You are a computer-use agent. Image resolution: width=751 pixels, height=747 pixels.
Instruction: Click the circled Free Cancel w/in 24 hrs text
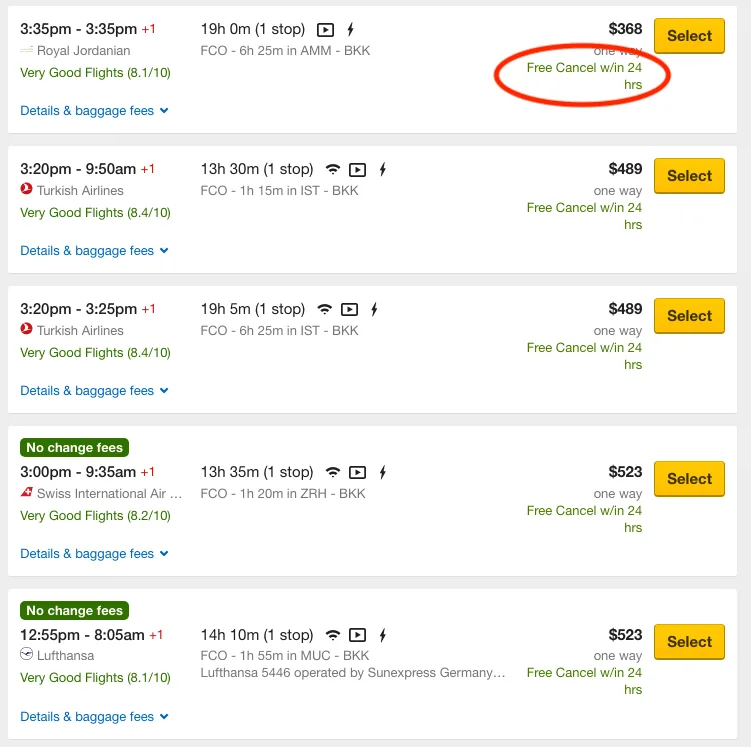[x=585, y=76]
